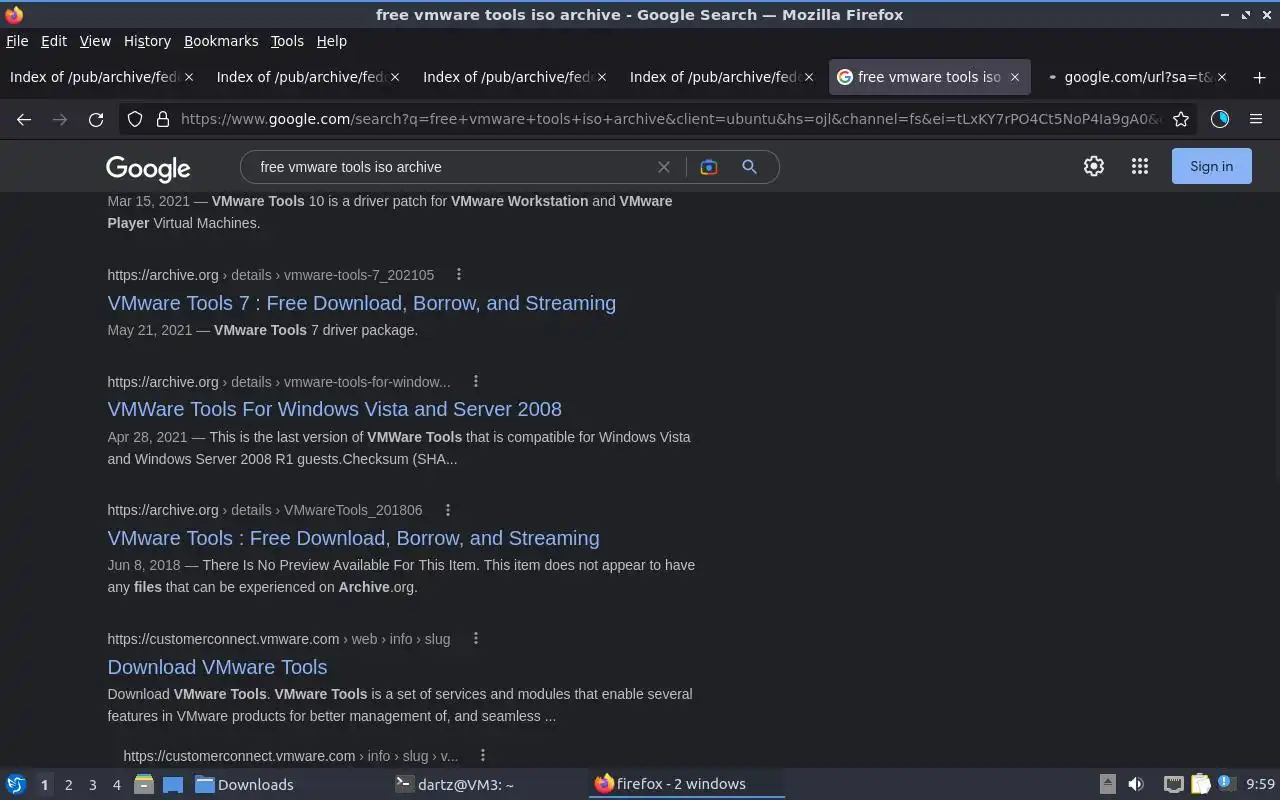Open the History menu
The width and height of the screenshot is (1280, 800).
pos(147,41)
